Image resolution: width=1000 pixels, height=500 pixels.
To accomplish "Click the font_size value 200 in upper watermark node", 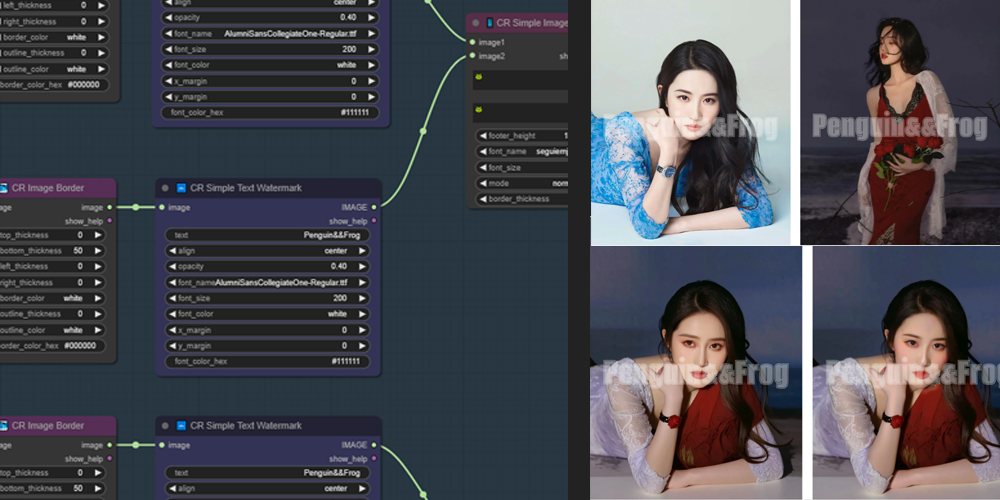I will pos(349,49).
